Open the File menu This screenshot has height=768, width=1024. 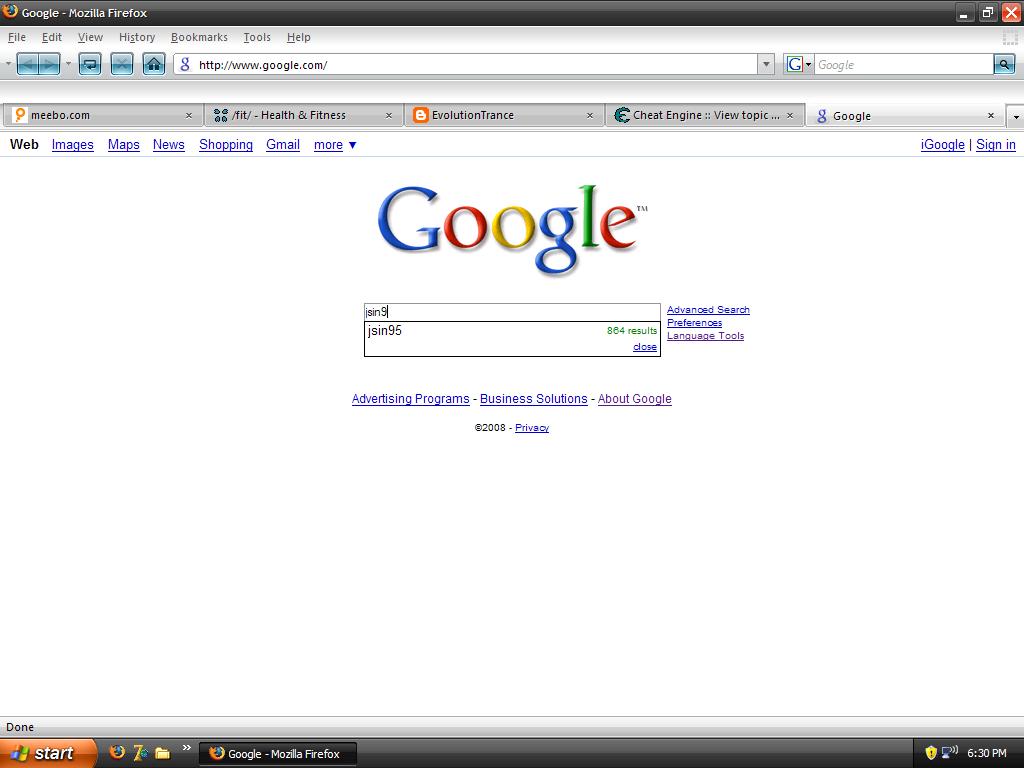(16, 37)
